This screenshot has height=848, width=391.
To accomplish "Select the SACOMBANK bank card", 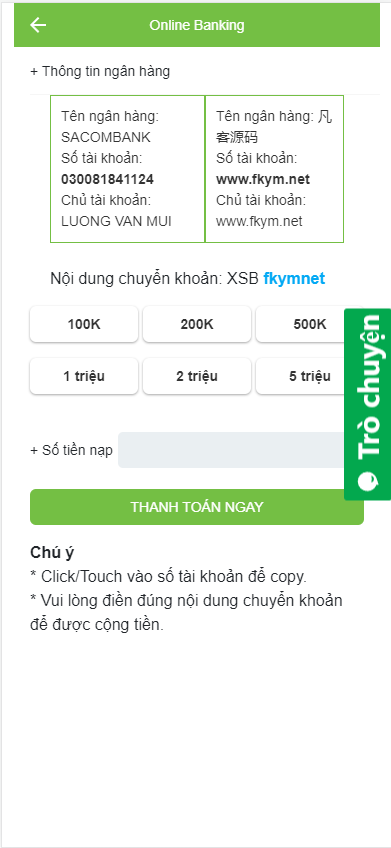I will 128,169.
